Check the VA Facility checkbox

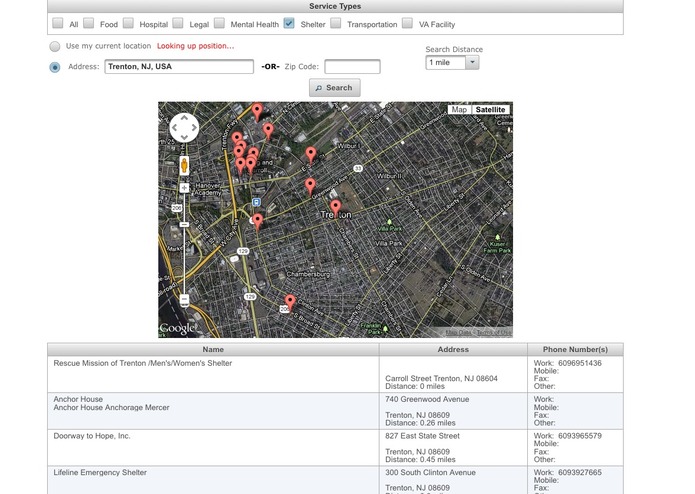tap(407, 23)
